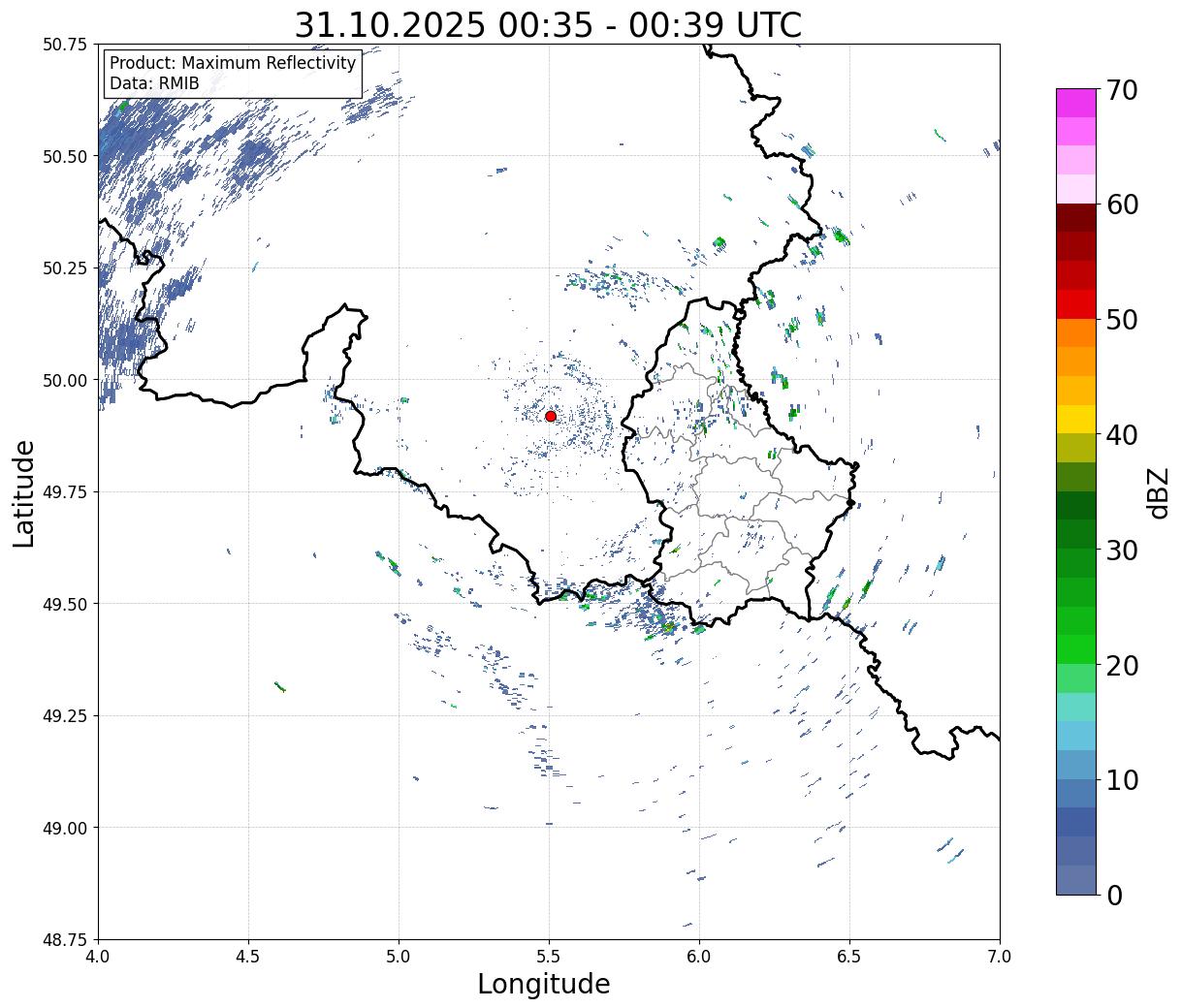Click the 'Longitude' axis label

pyautogui.click(x=544, y=984)
